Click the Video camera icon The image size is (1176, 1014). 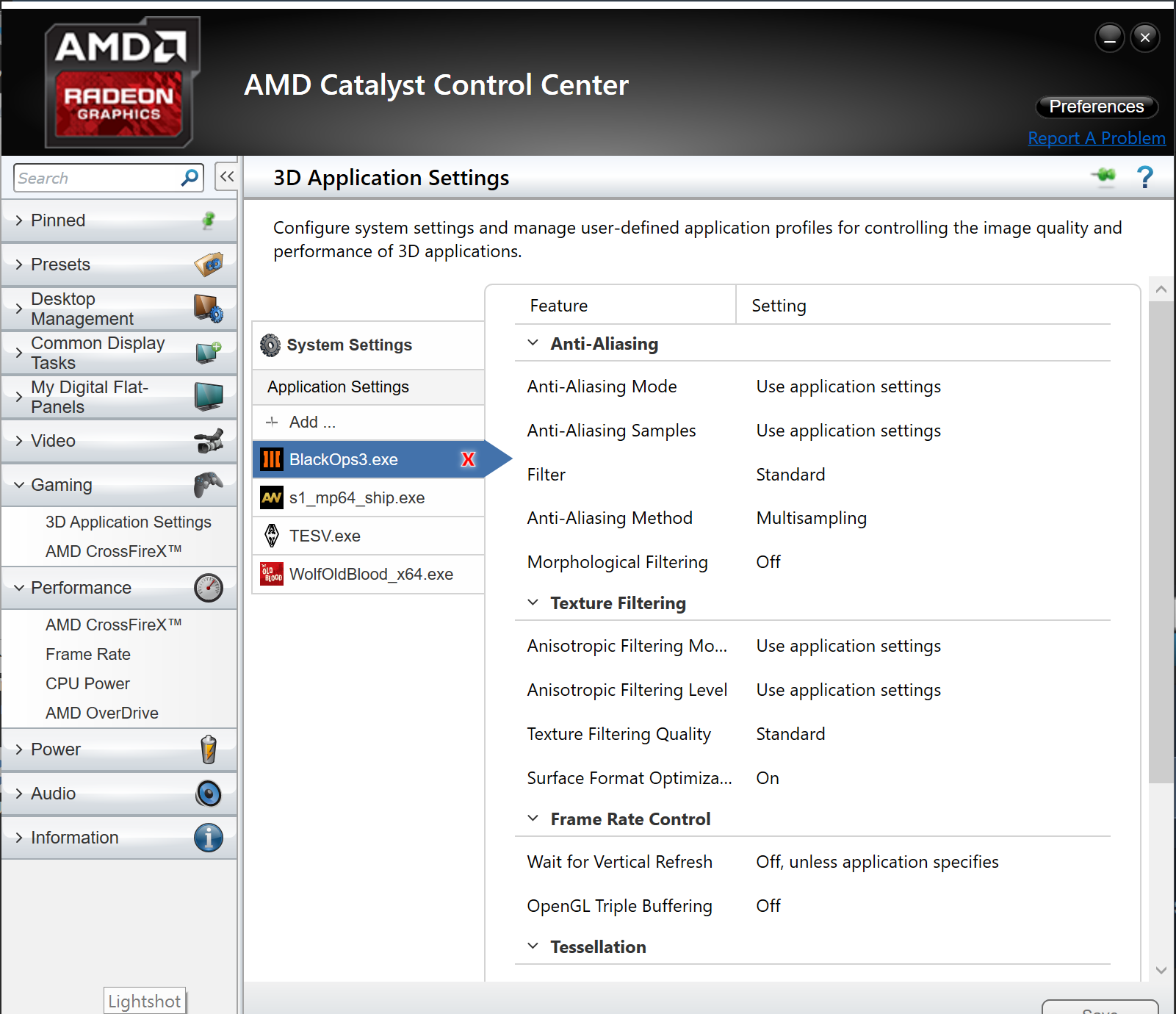coord(209,441)
